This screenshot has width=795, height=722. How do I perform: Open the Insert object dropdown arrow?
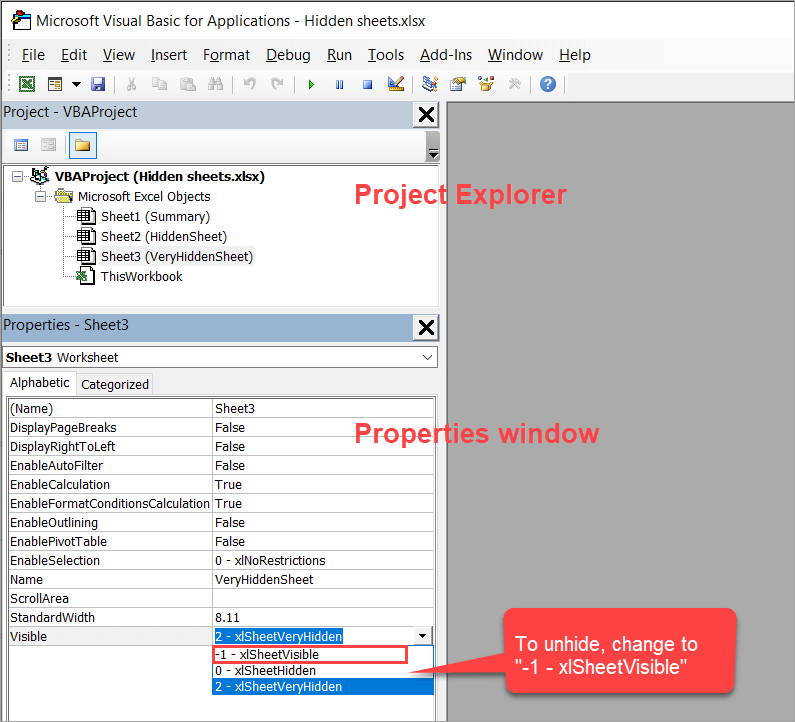coord(76,84)
